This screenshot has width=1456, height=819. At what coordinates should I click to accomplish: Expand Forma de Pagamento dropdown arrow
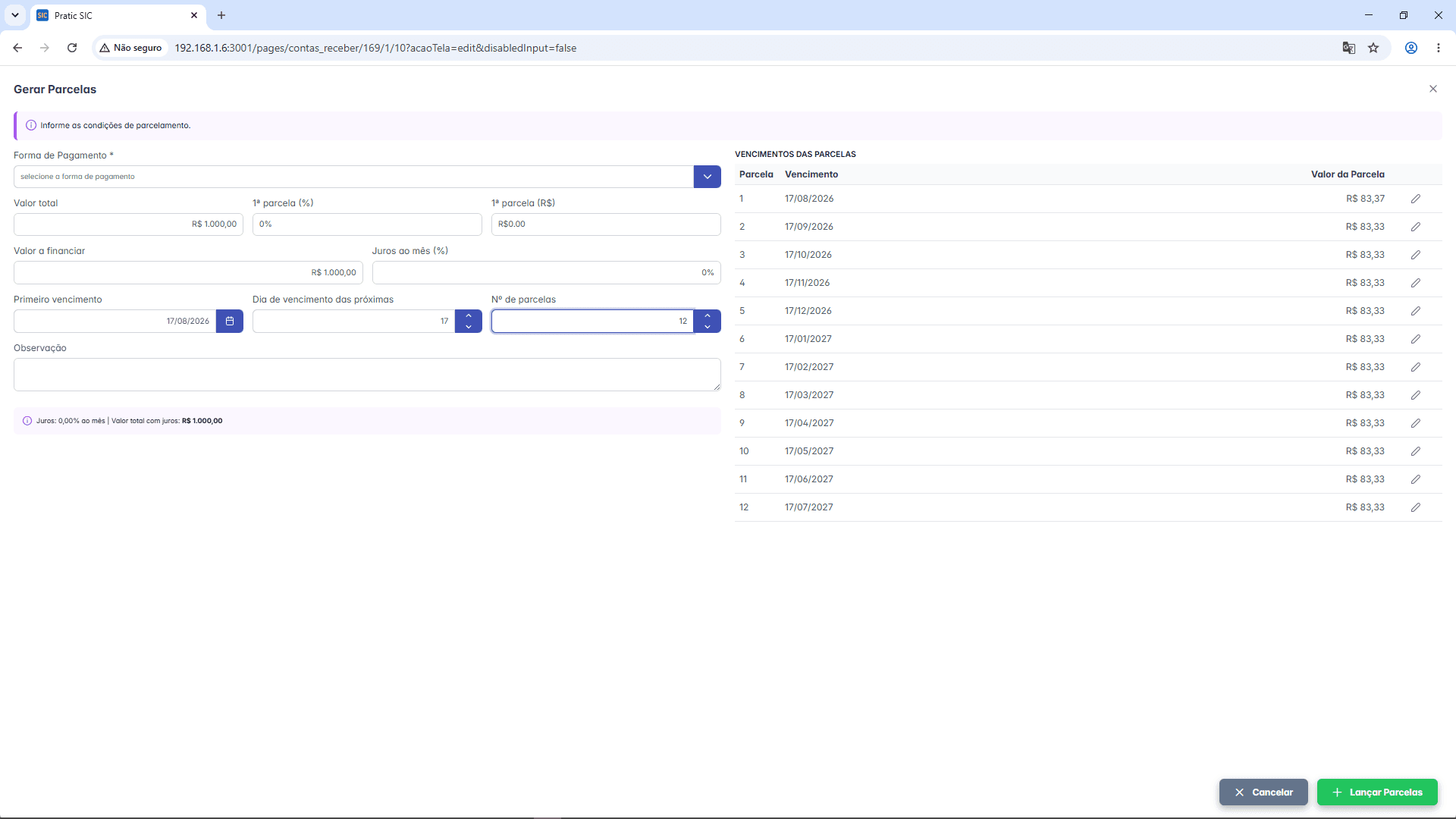(707, 177)
